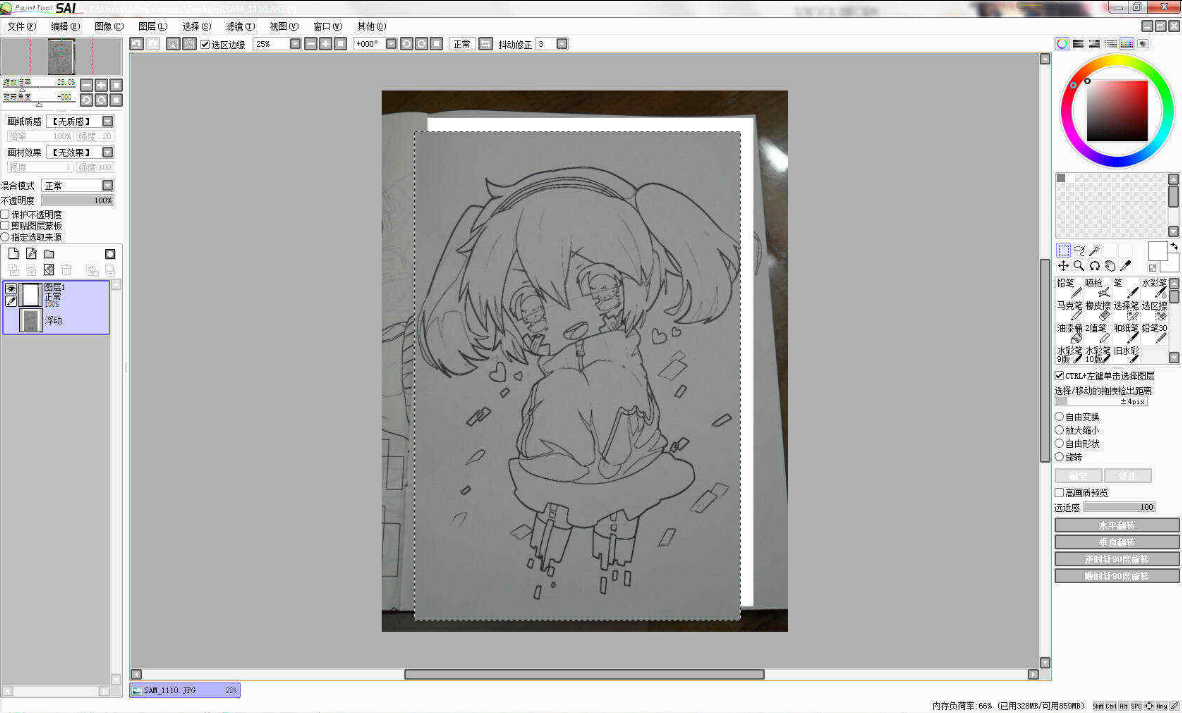Open the 文件 File menu
The height and width of the screenshot is (713, 1182).
point(21,26)
